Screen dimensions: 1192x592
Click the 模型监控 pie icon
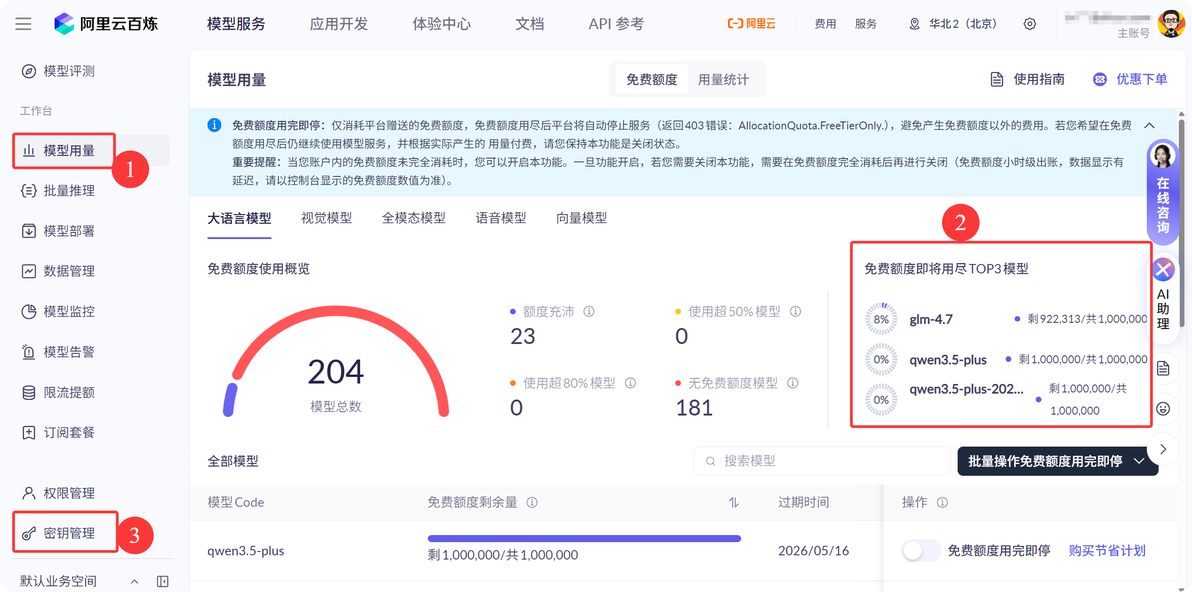[29, 312]
